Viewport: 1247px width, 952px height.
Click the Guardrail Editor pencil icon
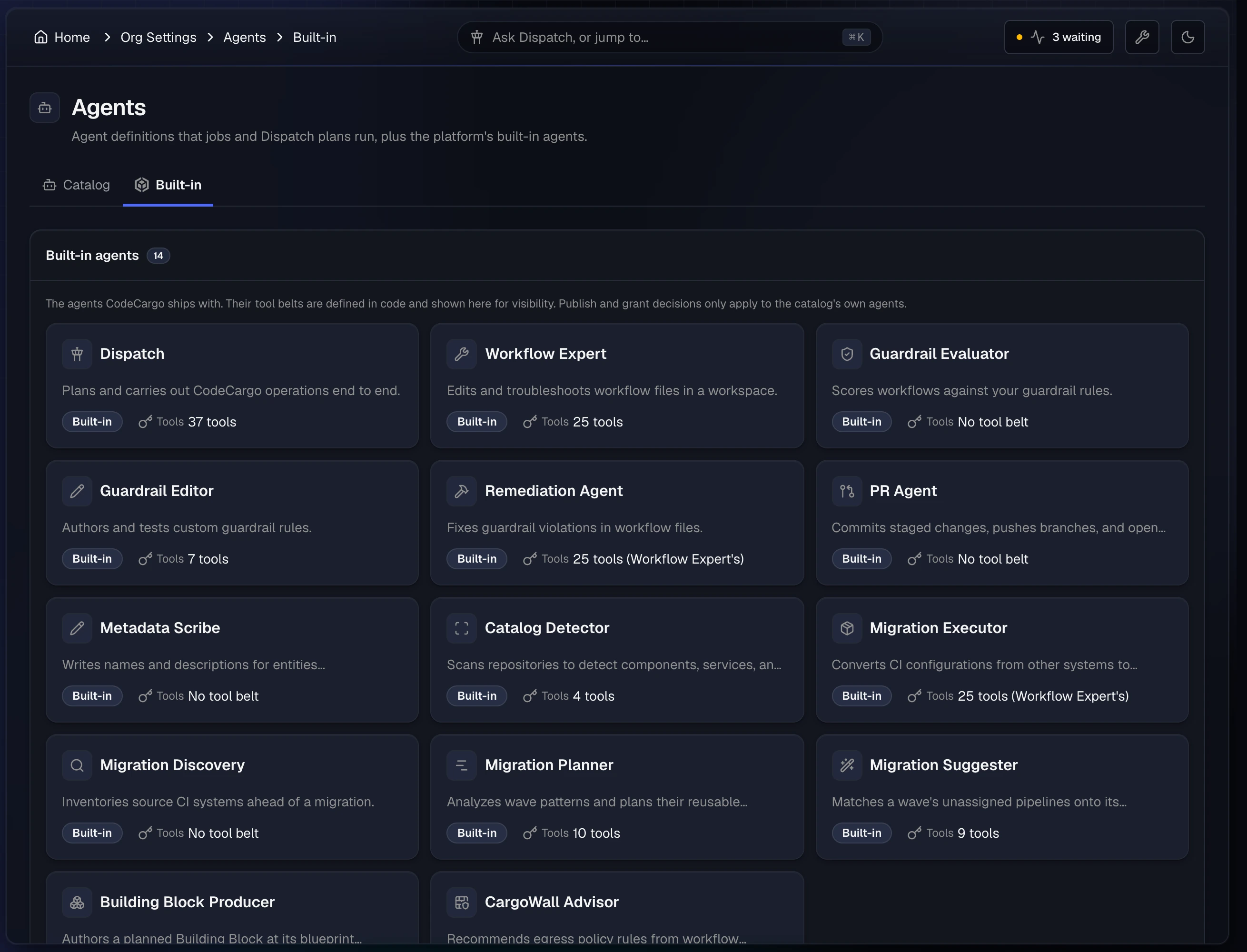pyautogui.click(x=77, y=491)
